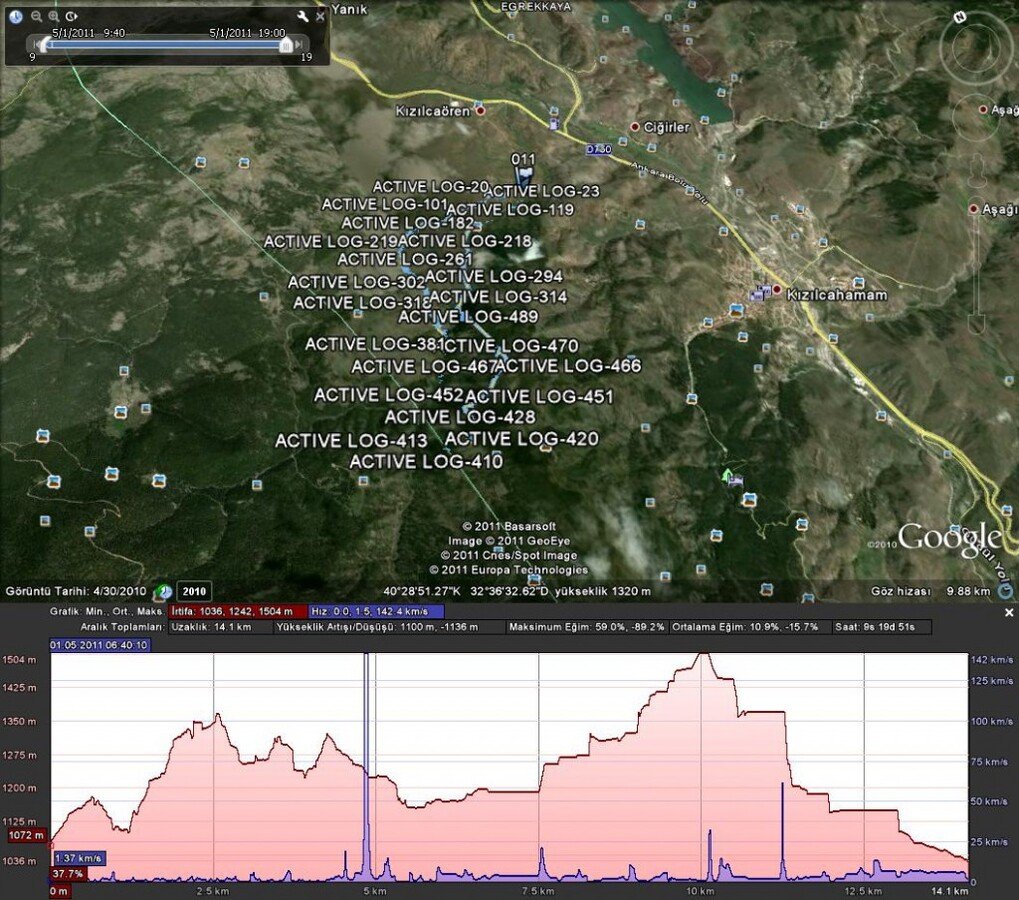Zoom in the time slider range
Screen dimensions: 1019x900
[53, 17]
